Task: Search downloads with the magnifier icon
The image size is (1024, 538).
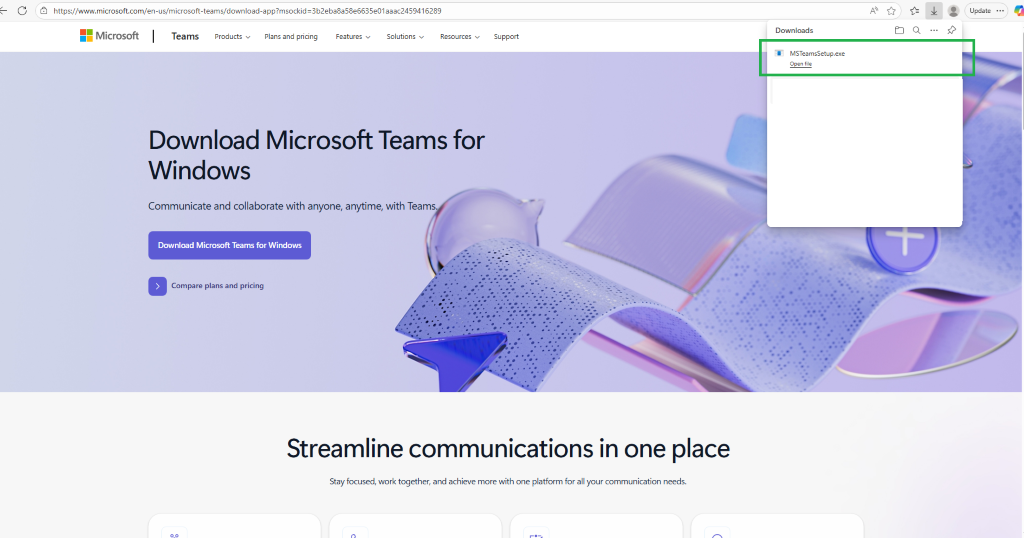Action: (916, 30)
